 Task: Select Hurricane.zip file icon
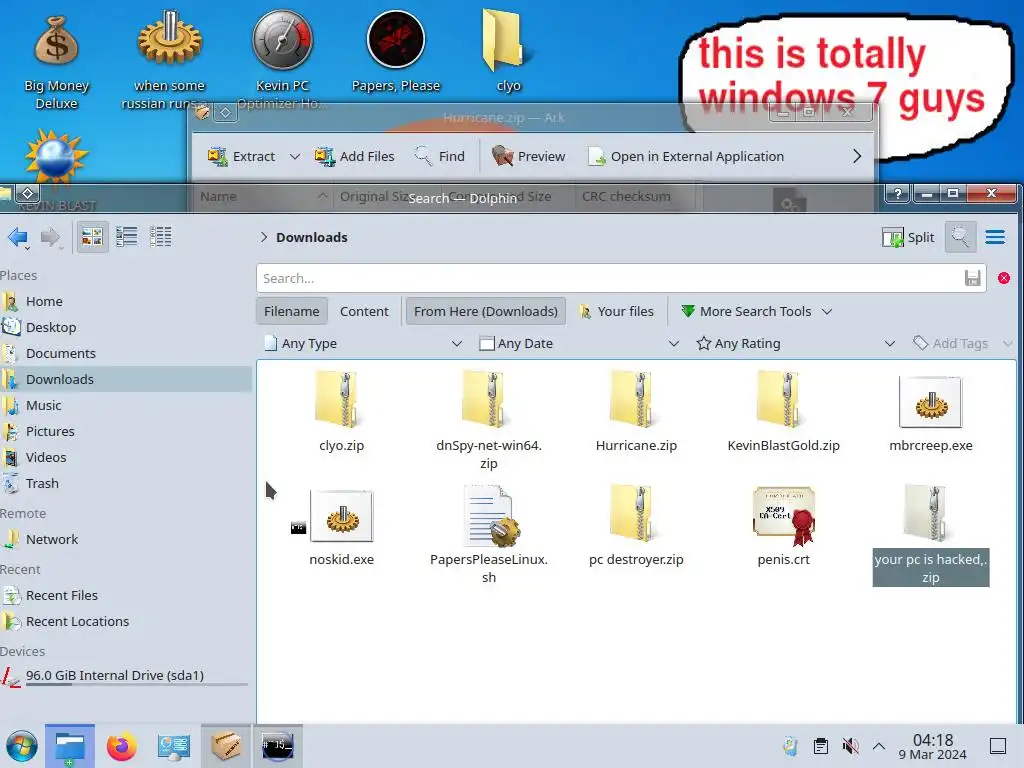coord(635,400)
